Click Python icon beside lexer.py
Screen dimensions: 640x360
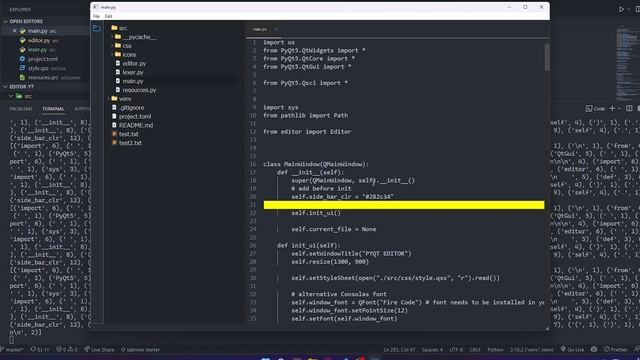pos(22,50)
